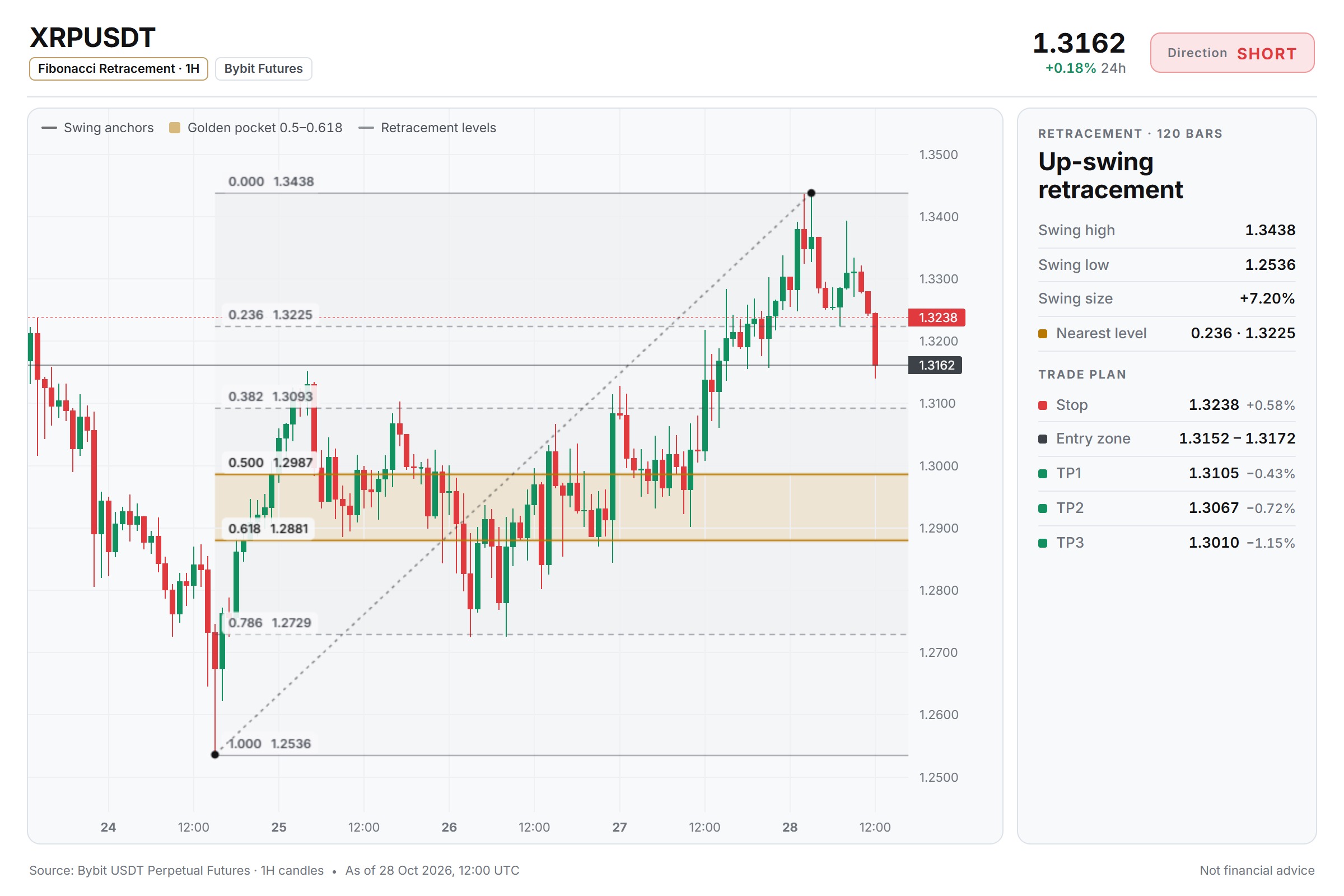Click the TP1 green marker square
Screen dimensions: 1344x896
(1043, 474)
